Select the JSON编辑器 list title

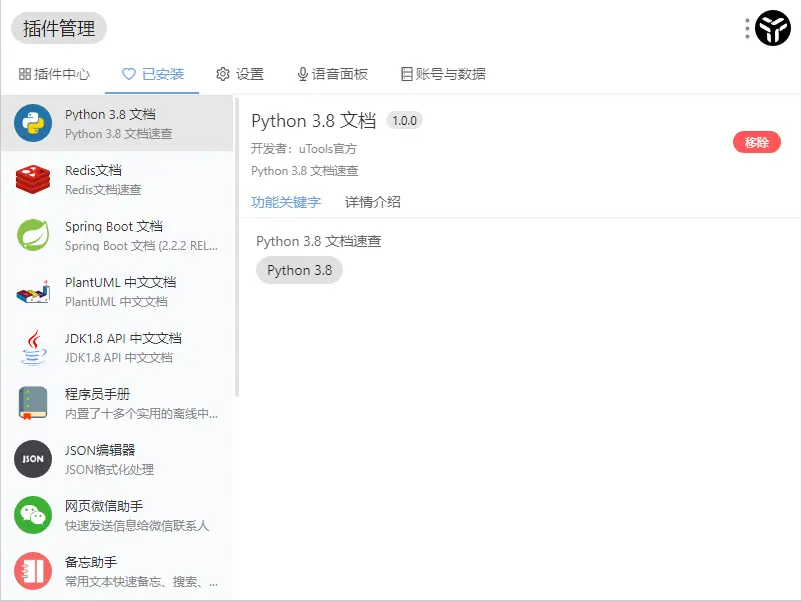click(100, 450)
